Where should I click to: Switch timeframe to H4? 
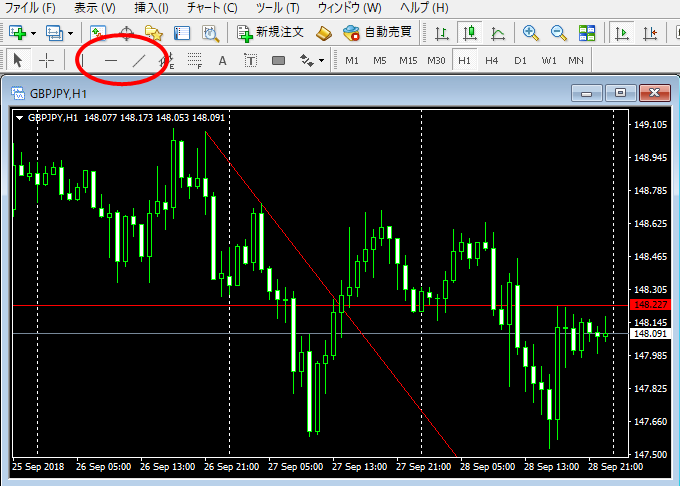492,61
